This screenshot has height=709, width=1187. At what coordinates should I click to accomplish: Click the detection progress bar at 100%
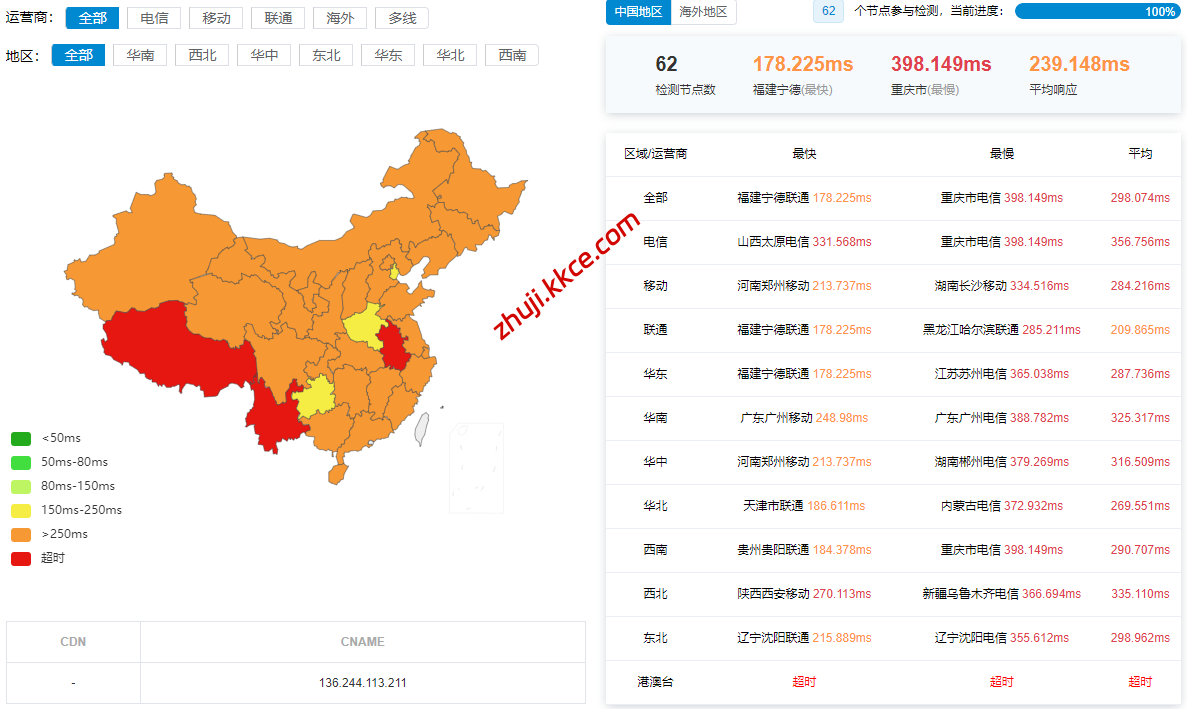[1097, 11]
